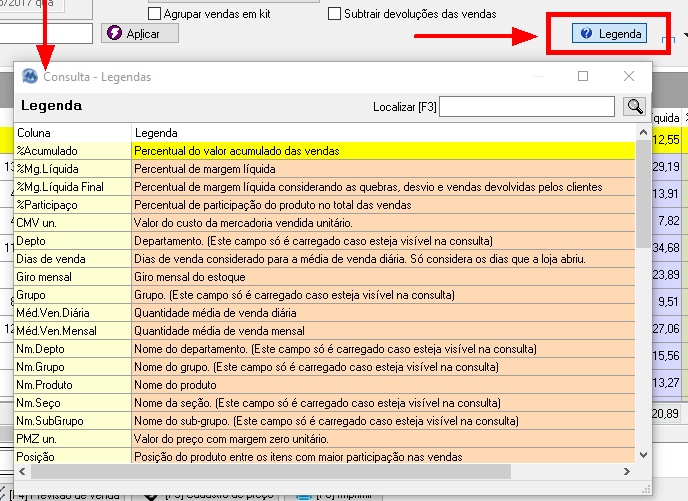
Task: Select the %Mg.Líquida row
Action: [x=325, y=169]
